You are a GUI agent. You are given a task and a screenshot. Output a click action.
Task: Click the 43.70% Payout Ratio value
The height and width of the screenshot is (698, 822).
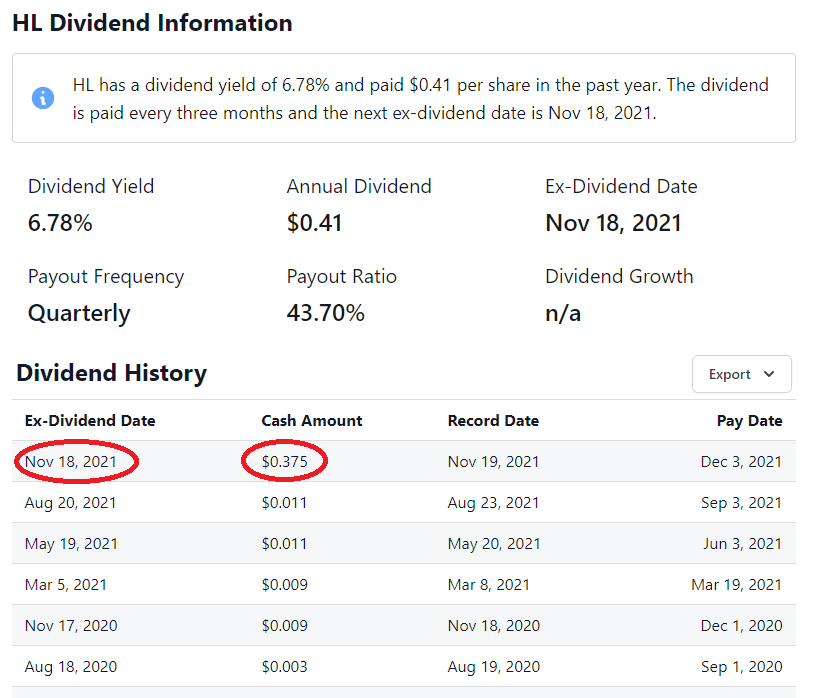325,313
